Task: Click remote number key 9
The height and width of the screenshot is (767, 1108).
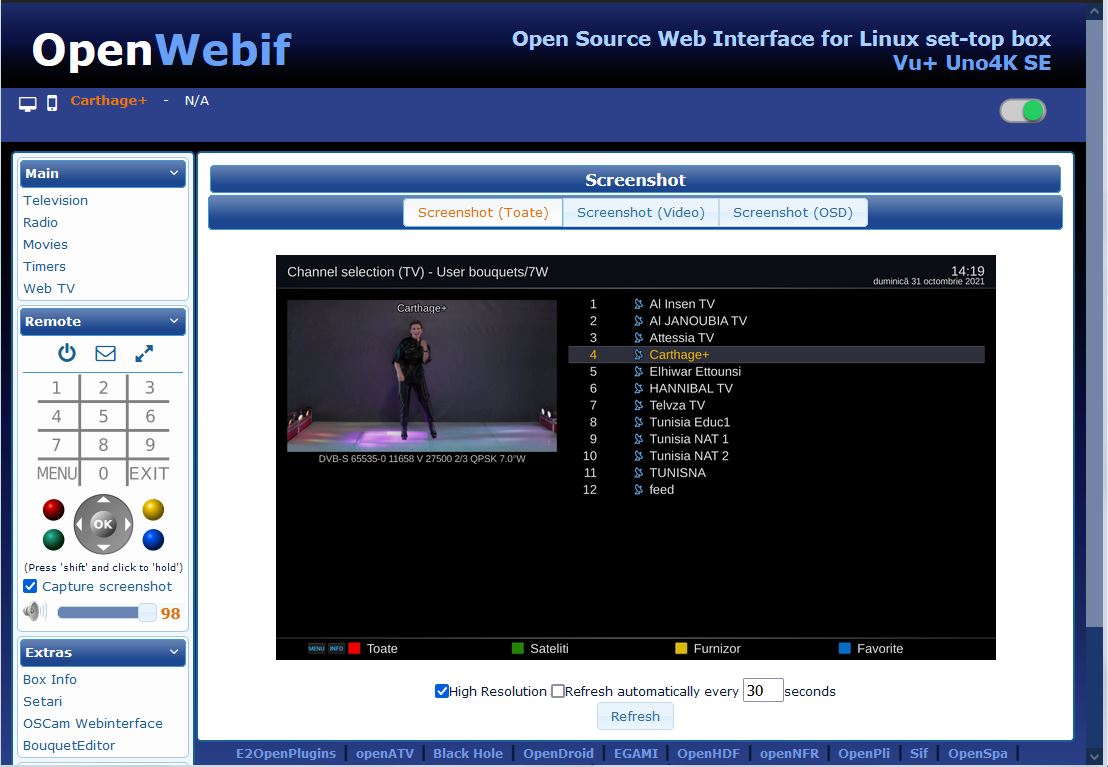Action: point(150,445)
